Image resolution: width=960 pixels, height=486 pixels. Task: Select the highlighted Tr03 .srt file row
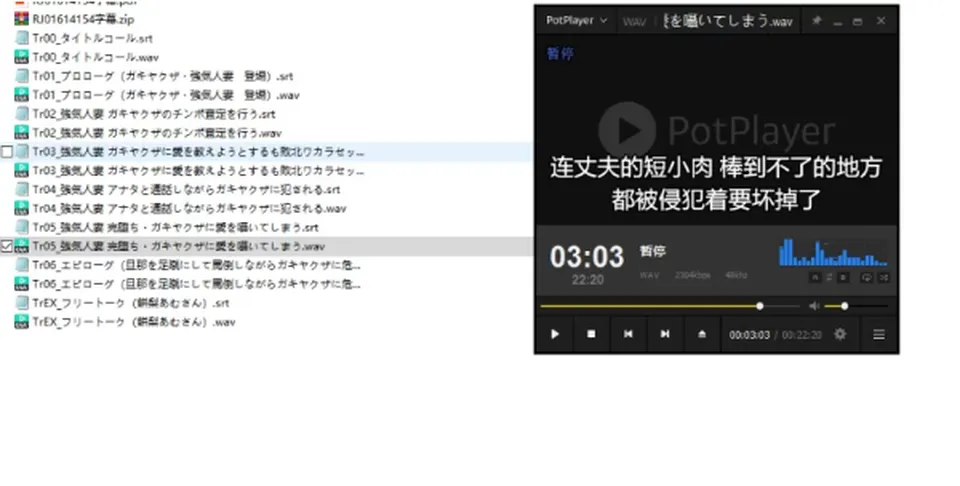[266, 152]
